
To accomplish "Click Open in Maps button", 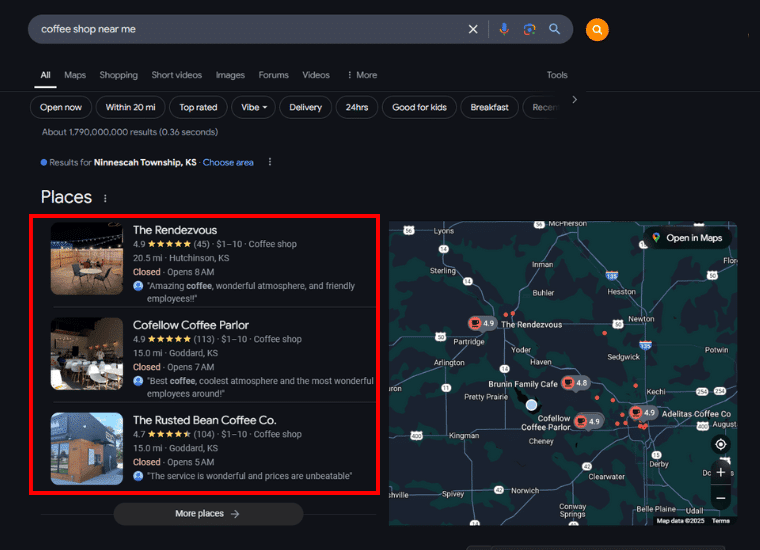I will point(688,238).
